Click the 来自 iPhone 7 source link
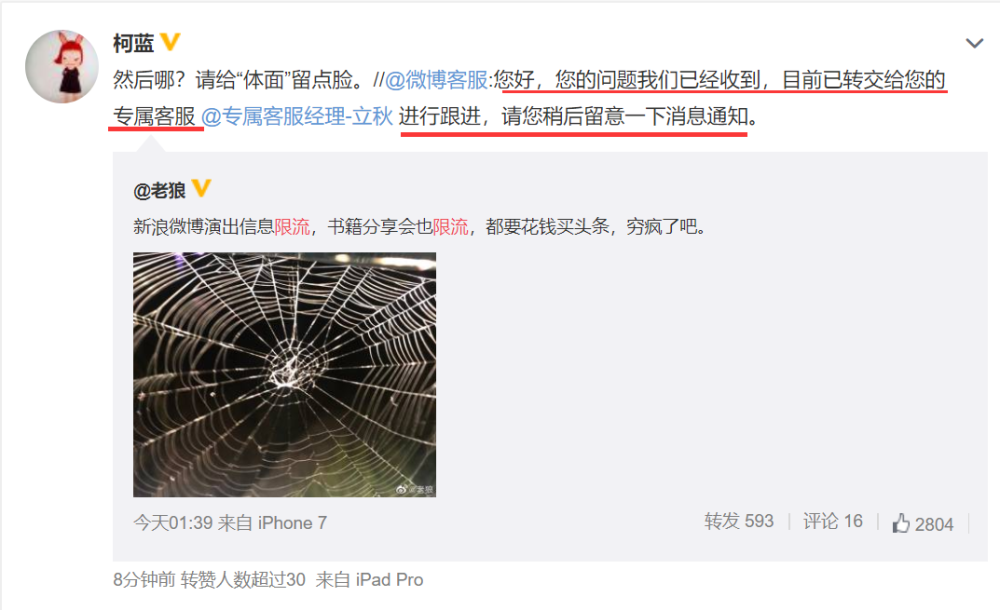Viewport: 1000px width, 610px height. pyautogui.click(x=272, y=523)
